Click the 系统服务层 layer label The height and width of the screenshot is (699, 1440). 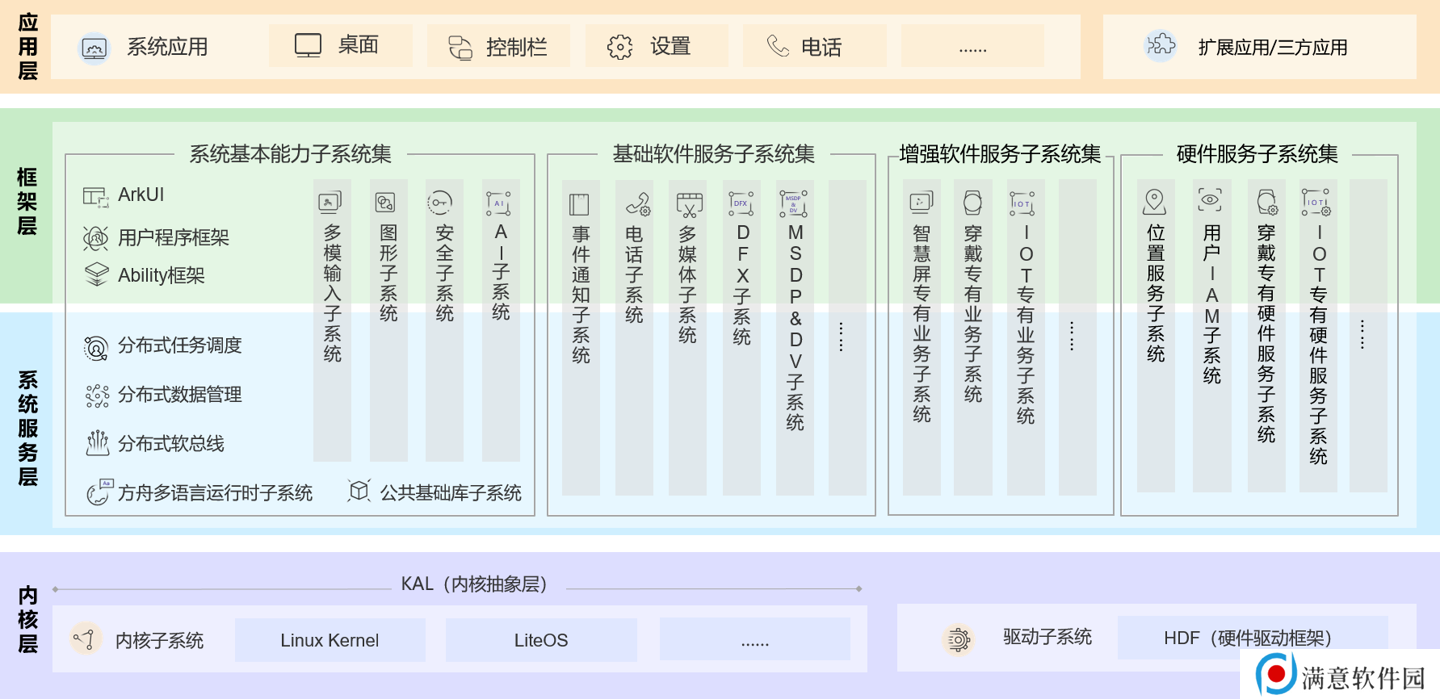[x=27, y=429]
